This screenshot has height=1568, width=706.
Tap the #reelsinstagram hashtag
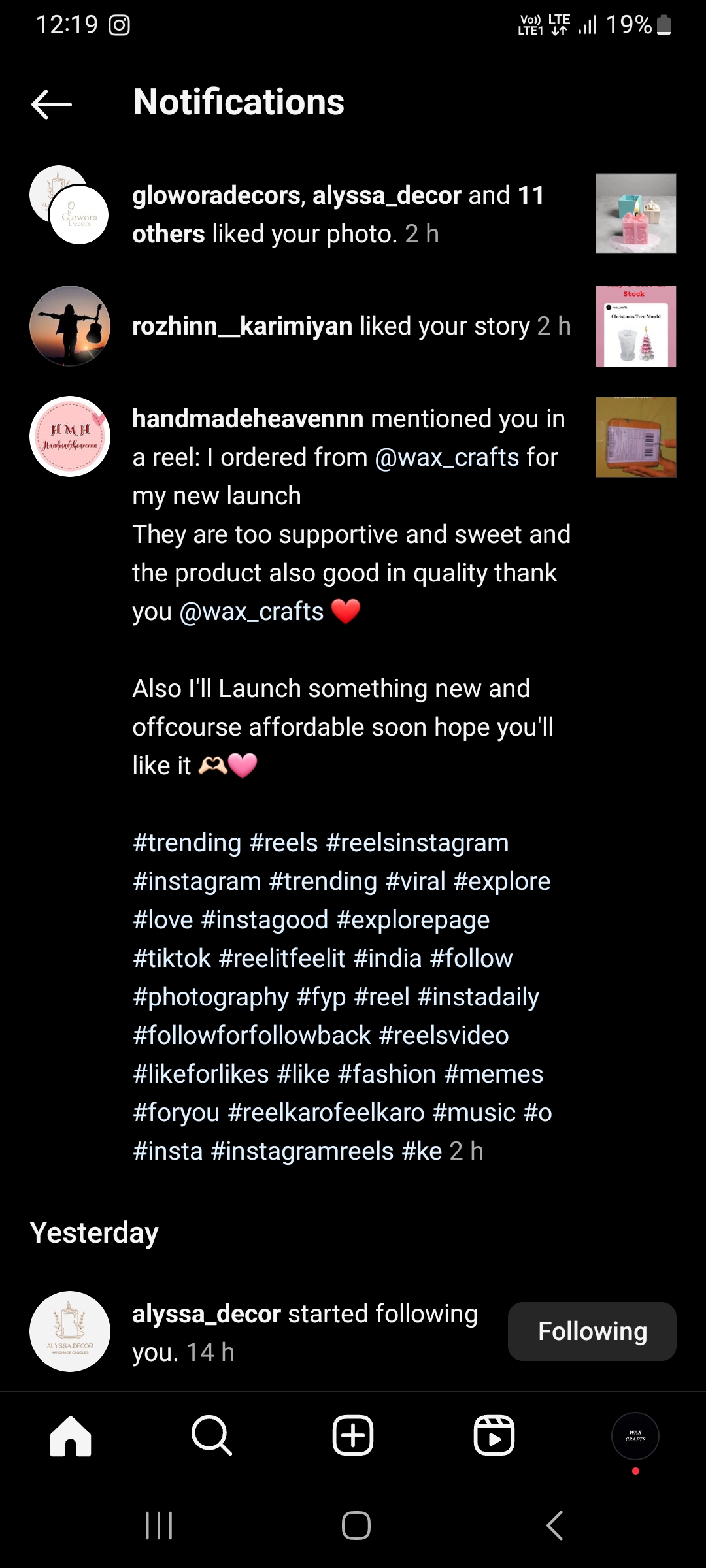click(417, 843)
